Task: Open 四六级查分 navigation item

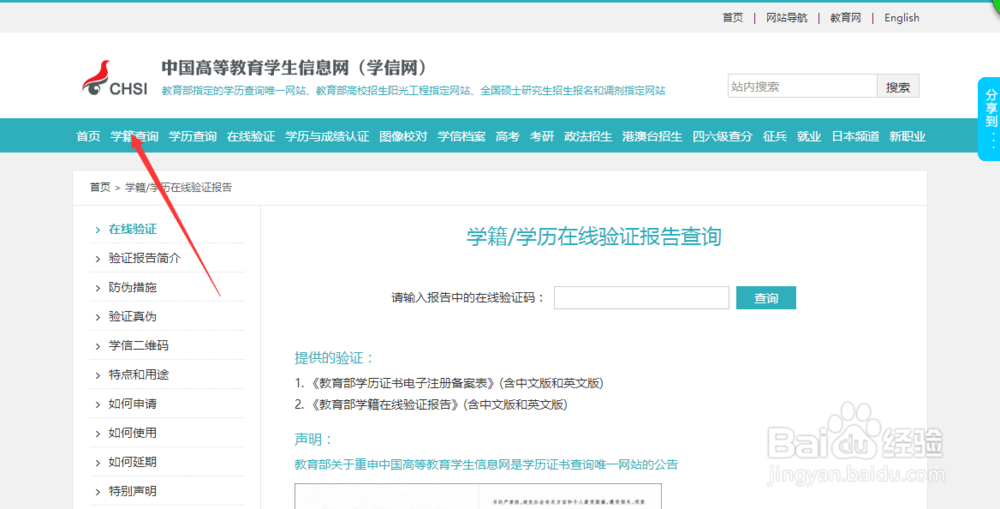Action: click(723, 136)
